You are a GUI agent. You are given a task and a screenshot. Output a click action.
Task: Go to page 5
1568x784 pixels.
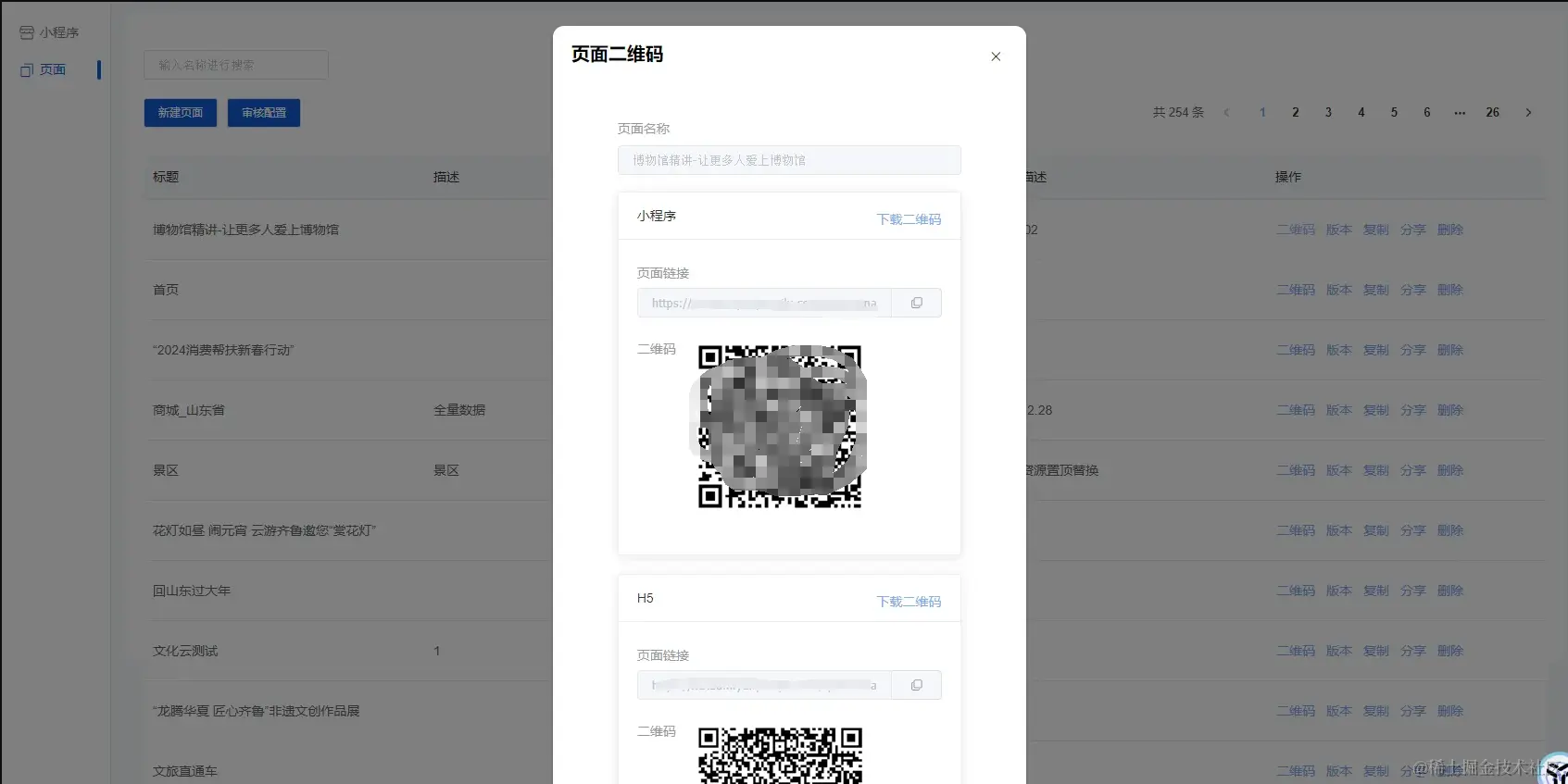click(1394, 112)
